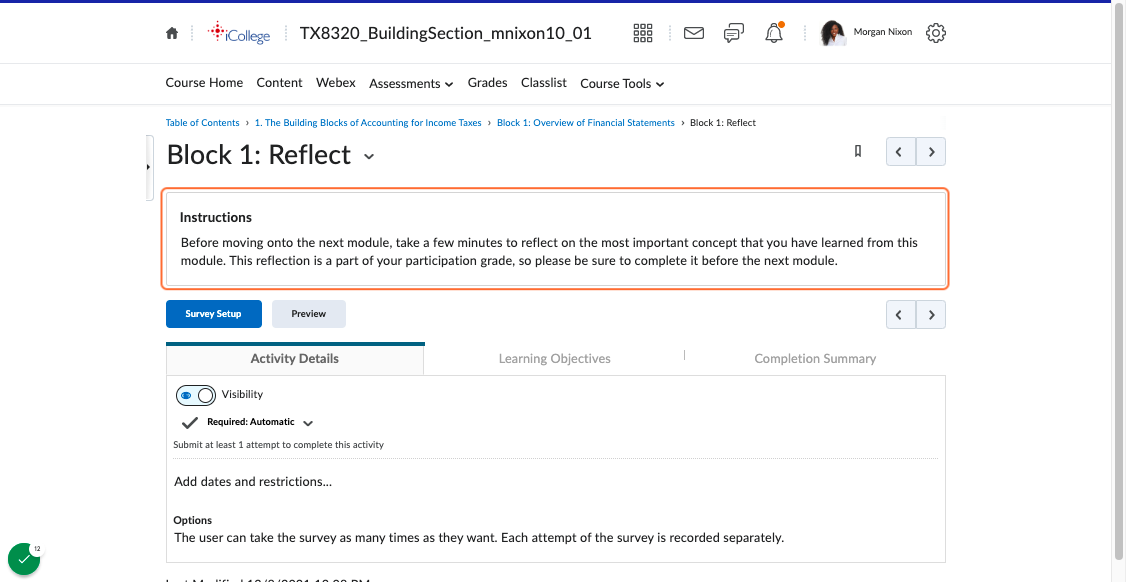Go to next topic near the title

pos(931,152)
